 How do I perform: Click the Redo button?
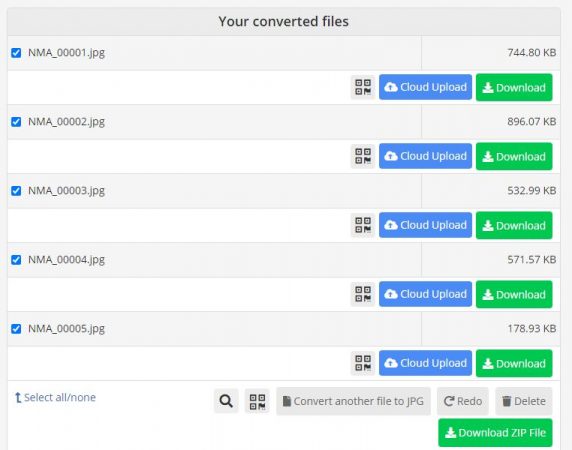(x=463, y=401)
